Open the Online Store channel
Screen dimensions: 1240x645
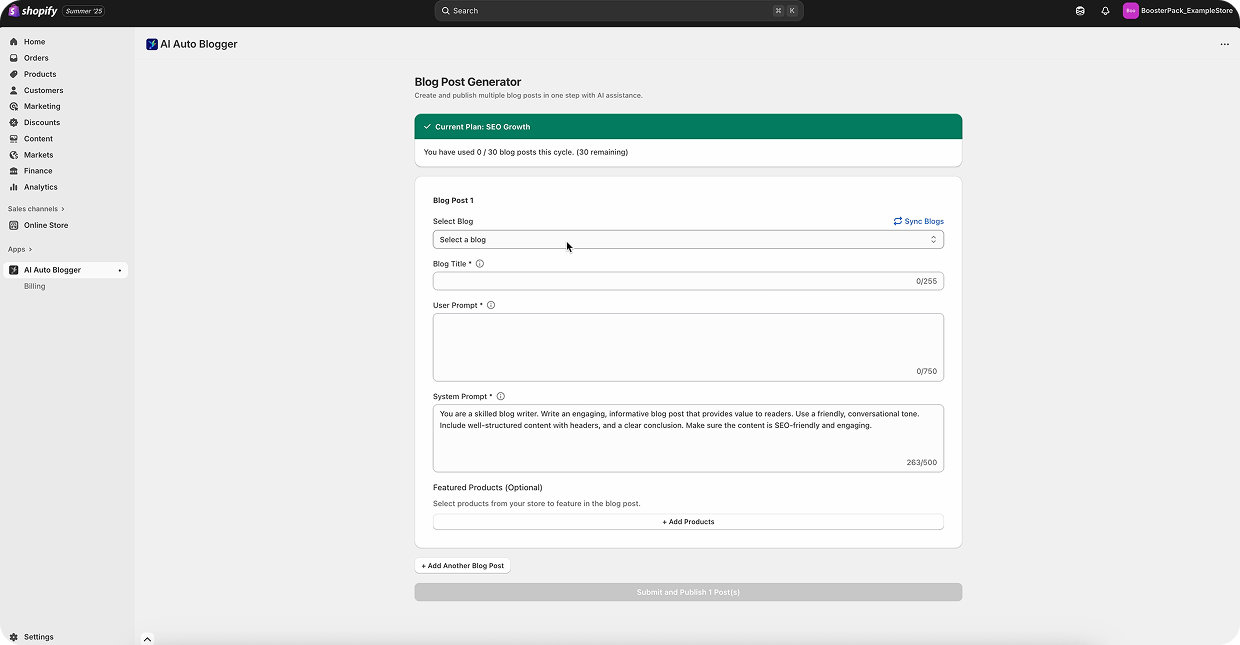click(44, 225)
